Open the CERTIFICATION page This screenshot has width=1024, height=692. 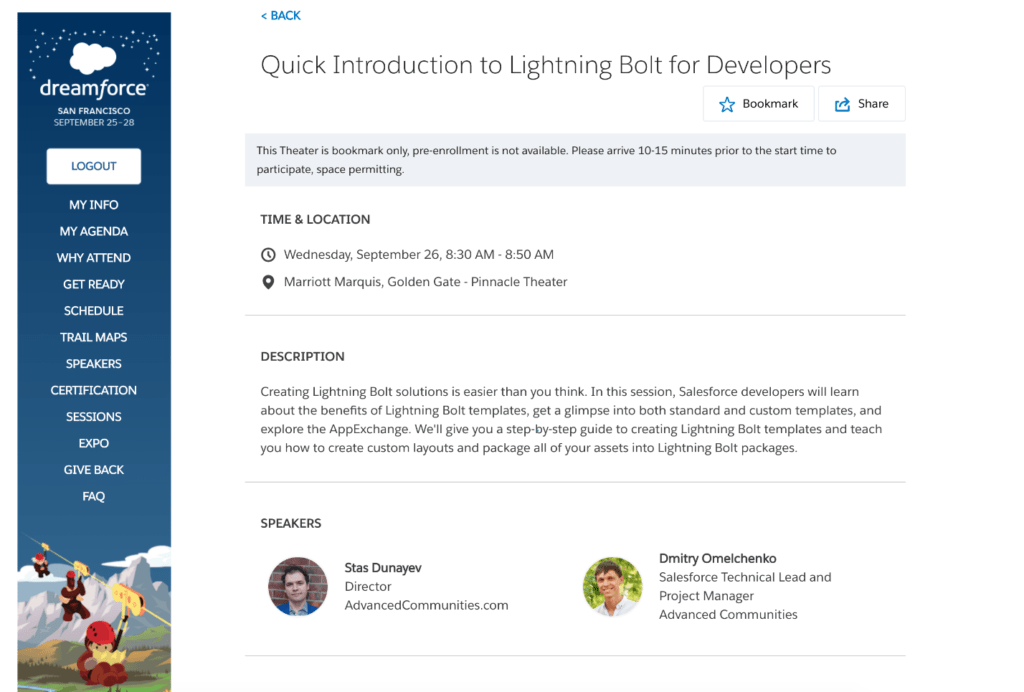click(x=93, y=390)
